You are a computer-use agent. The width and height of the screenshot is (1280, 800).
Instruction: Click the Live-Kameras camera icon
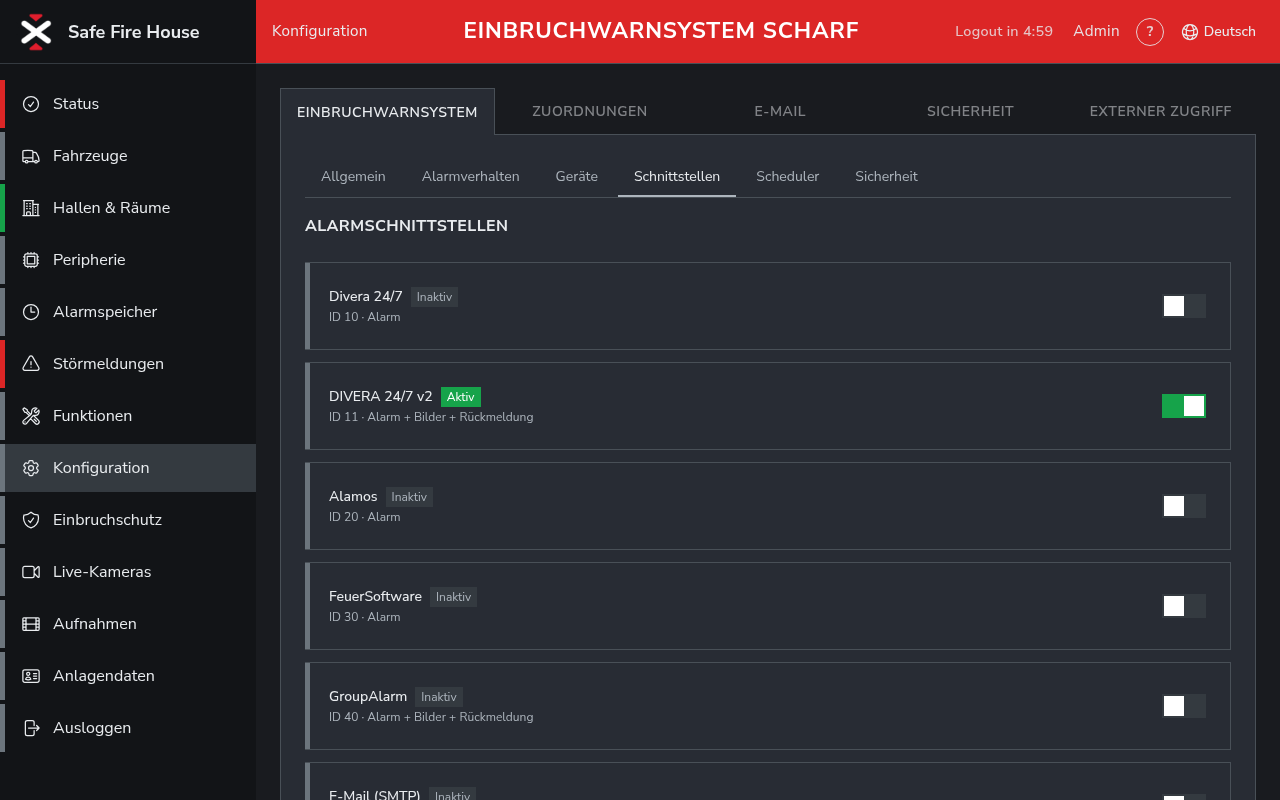click(x=31, y=572)
